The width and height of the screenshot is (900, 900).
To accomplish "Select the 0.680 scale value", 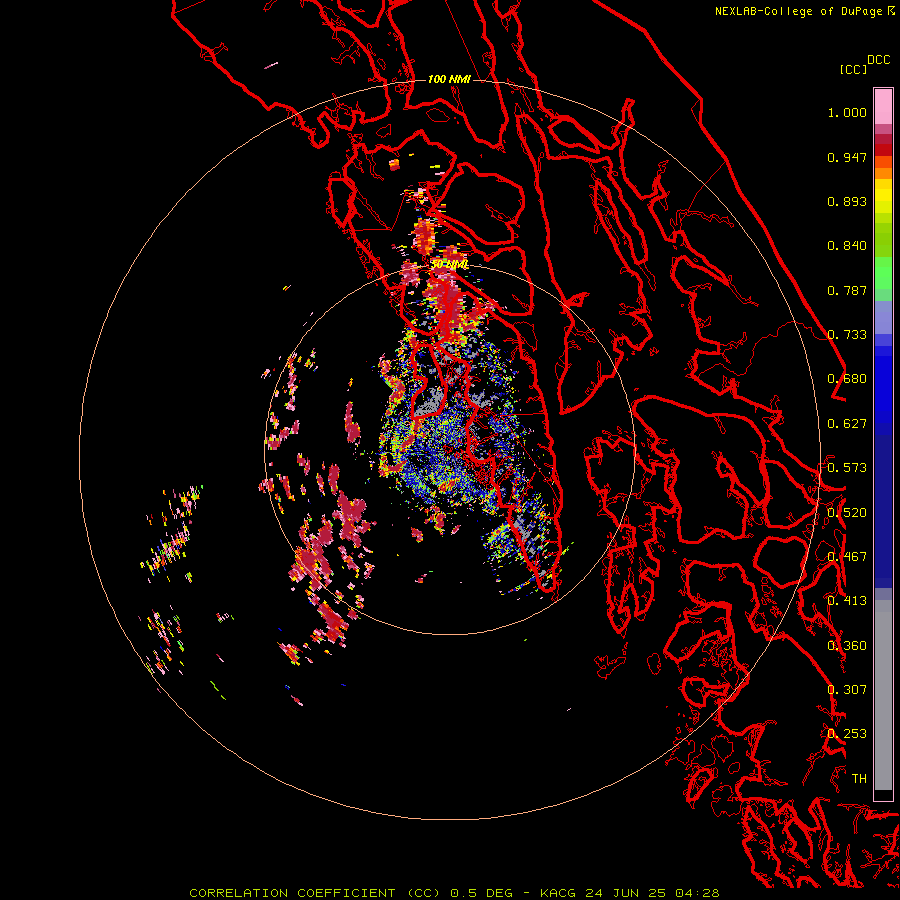I will click(x=847, y=379).
